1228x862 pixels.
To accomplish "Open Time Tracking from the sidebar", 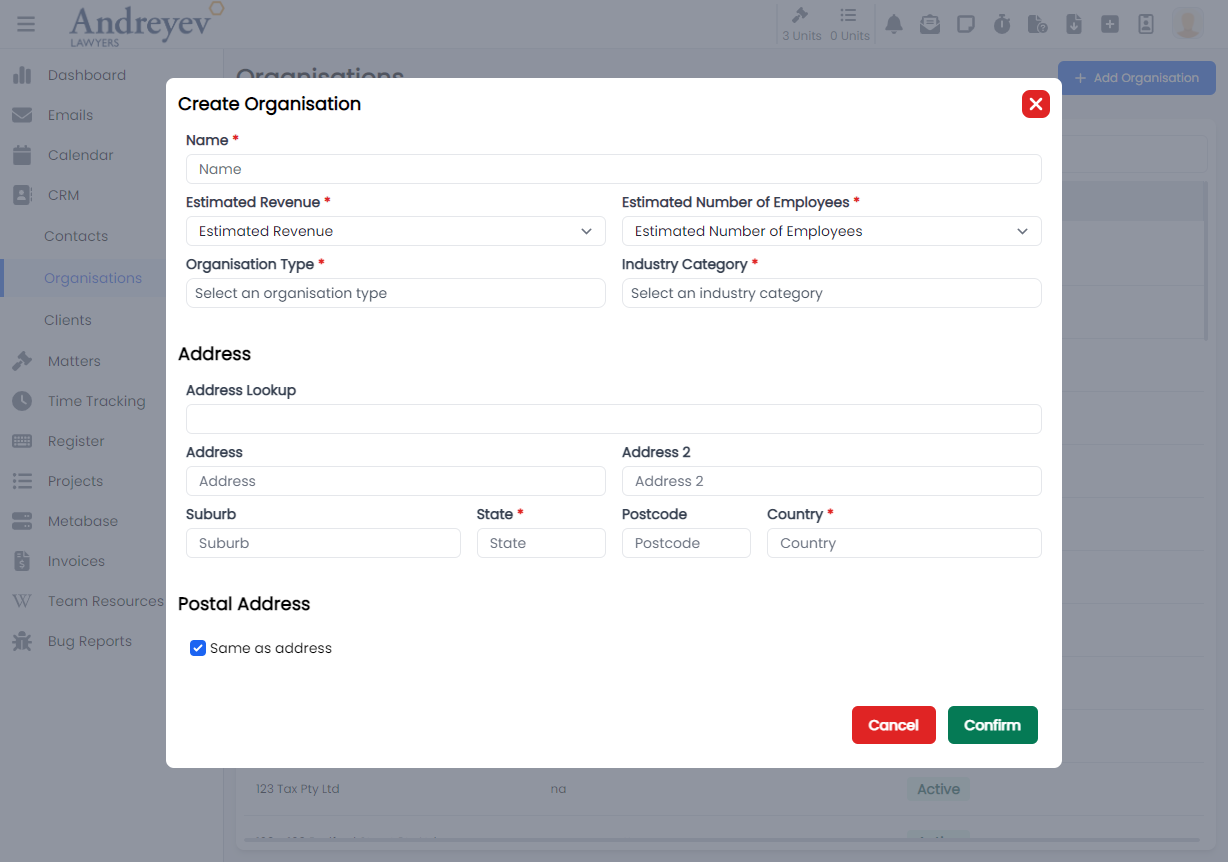I will (96, 401).
